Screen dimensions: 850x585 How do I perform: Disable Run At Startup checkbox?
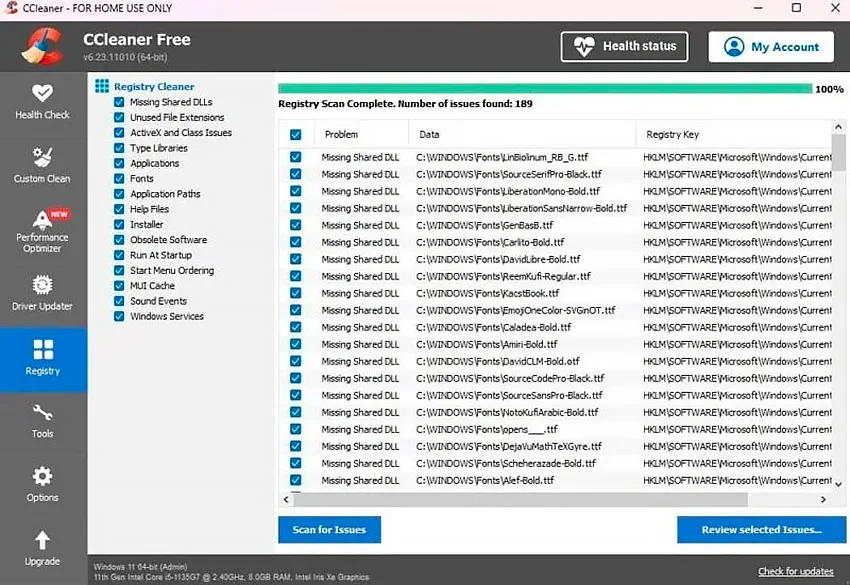119,255
